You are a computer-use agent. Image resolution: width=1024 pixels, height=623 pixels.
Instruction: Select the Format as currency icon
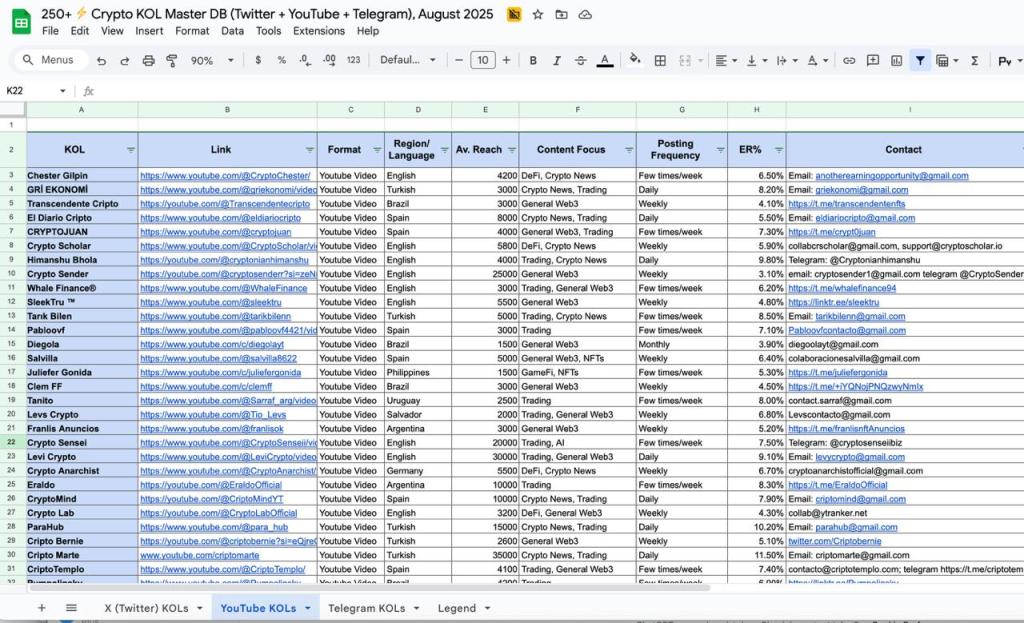click(257, 60)
